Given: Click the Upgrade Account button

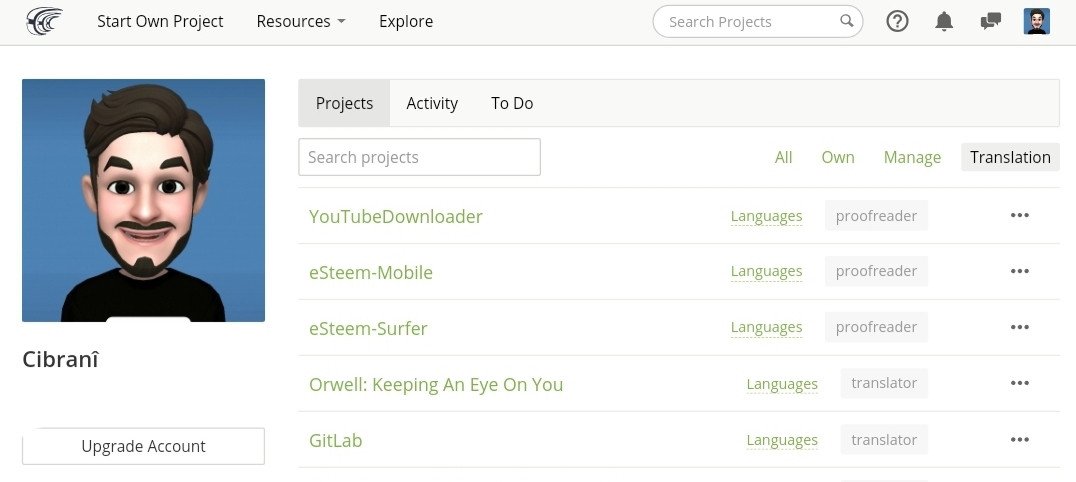Looking at the screenshot, I should [143, 446].
